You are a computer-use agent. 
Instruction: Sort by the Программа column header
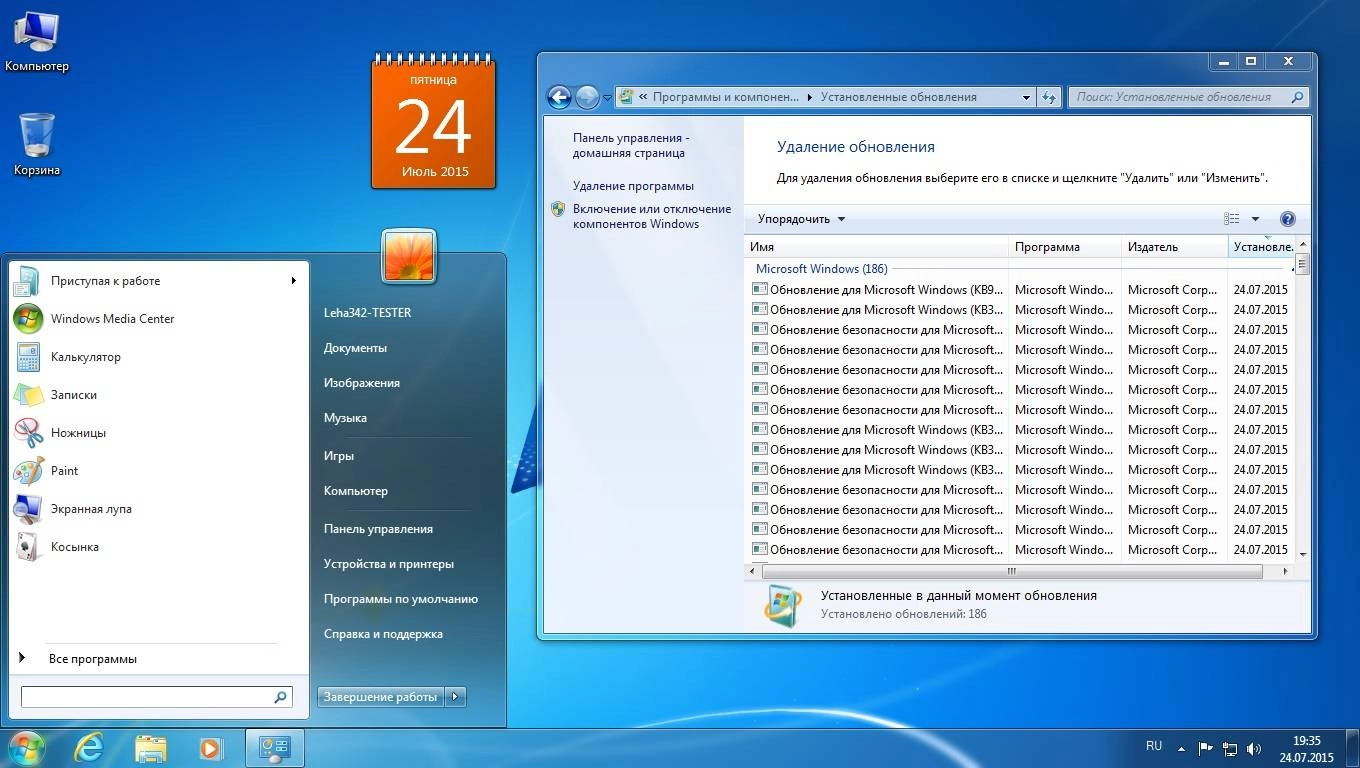(1064, 247)
